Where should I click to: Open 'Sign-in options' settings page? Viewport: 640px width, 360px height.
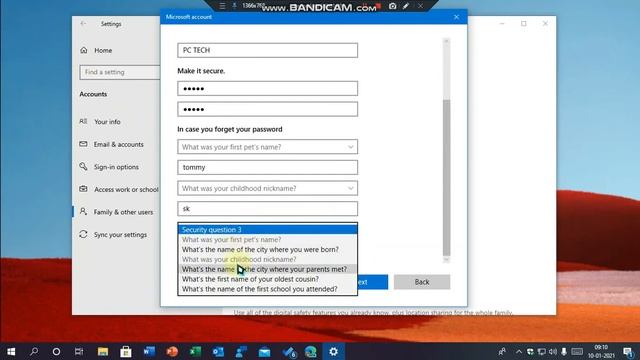116,167
